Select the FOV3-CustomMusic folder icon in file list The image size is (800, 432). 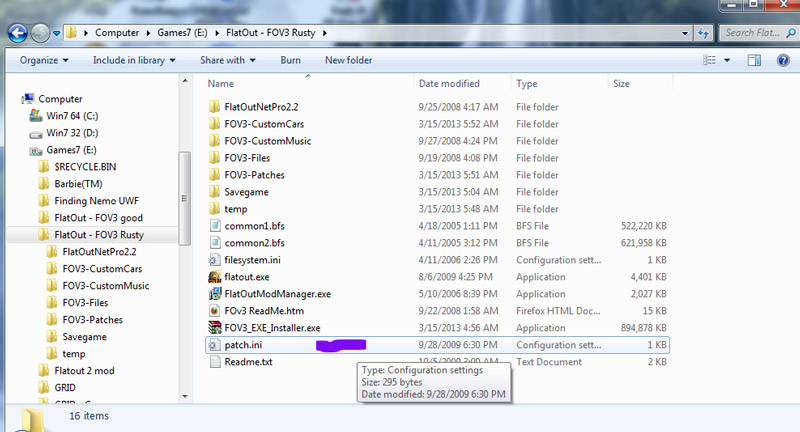[x=214, y=141]
